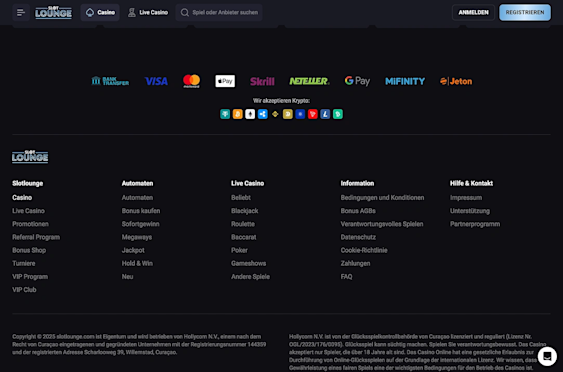
Task: Open Verantwortungsvolles Spielen link
Action: 382,224
